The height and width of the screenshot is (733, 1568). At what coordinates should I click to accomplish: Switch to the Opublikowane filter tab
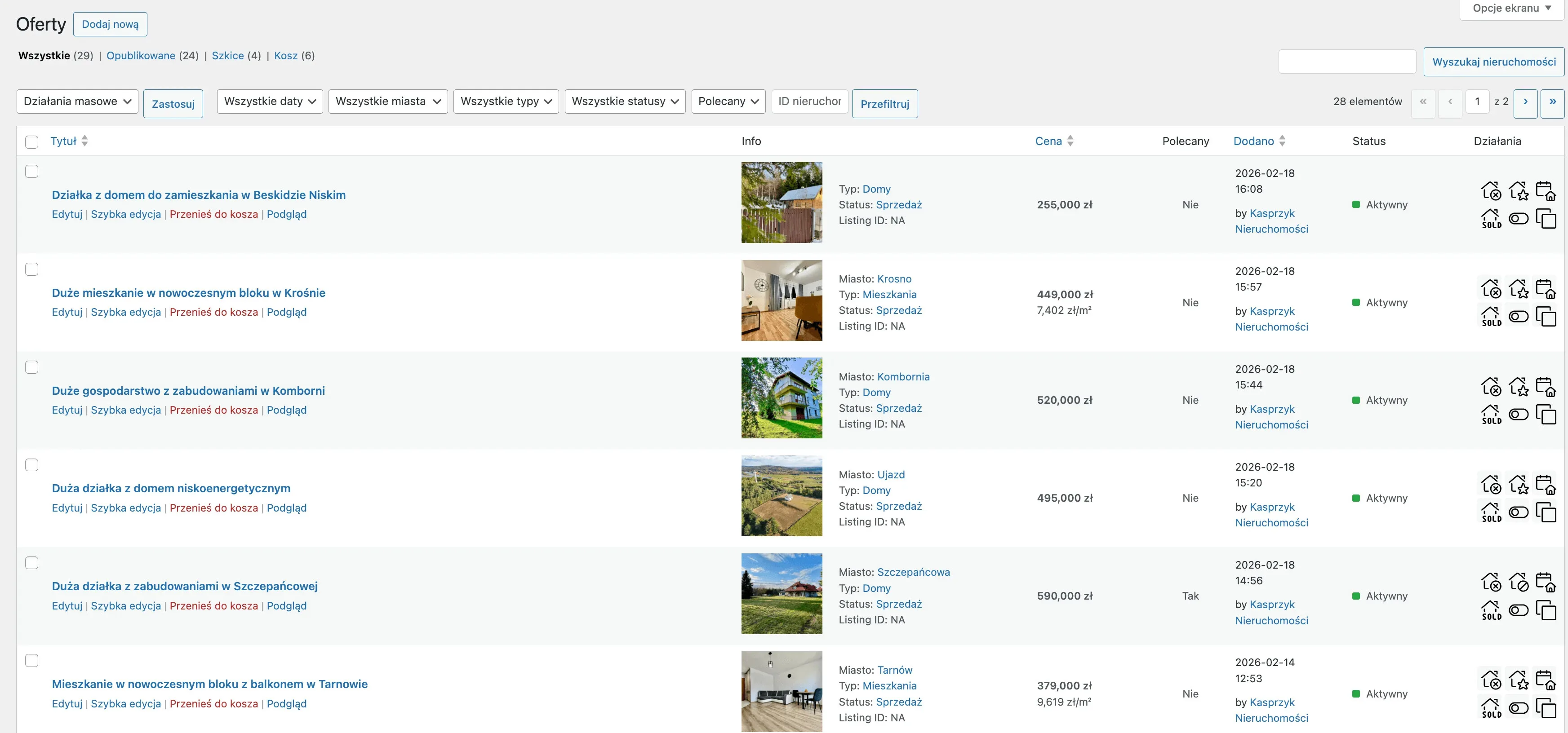pyautogui.click(x=141, y=55)
